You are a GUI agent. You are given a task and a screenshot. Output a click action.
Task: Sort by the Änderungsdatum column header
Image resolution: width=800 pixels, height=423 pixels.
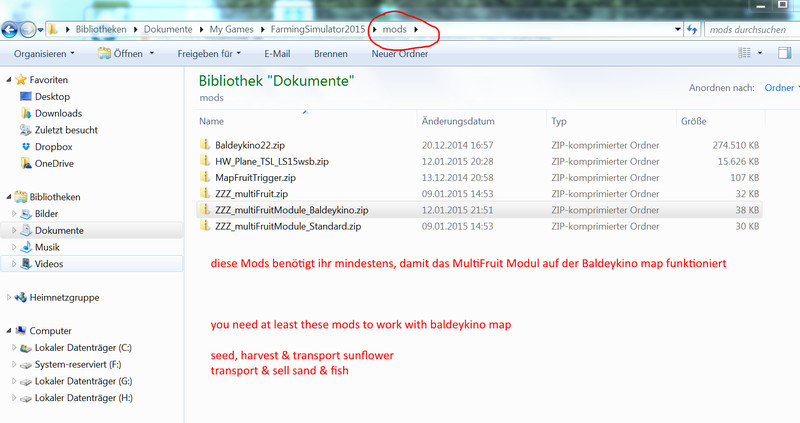click(458, 121)
